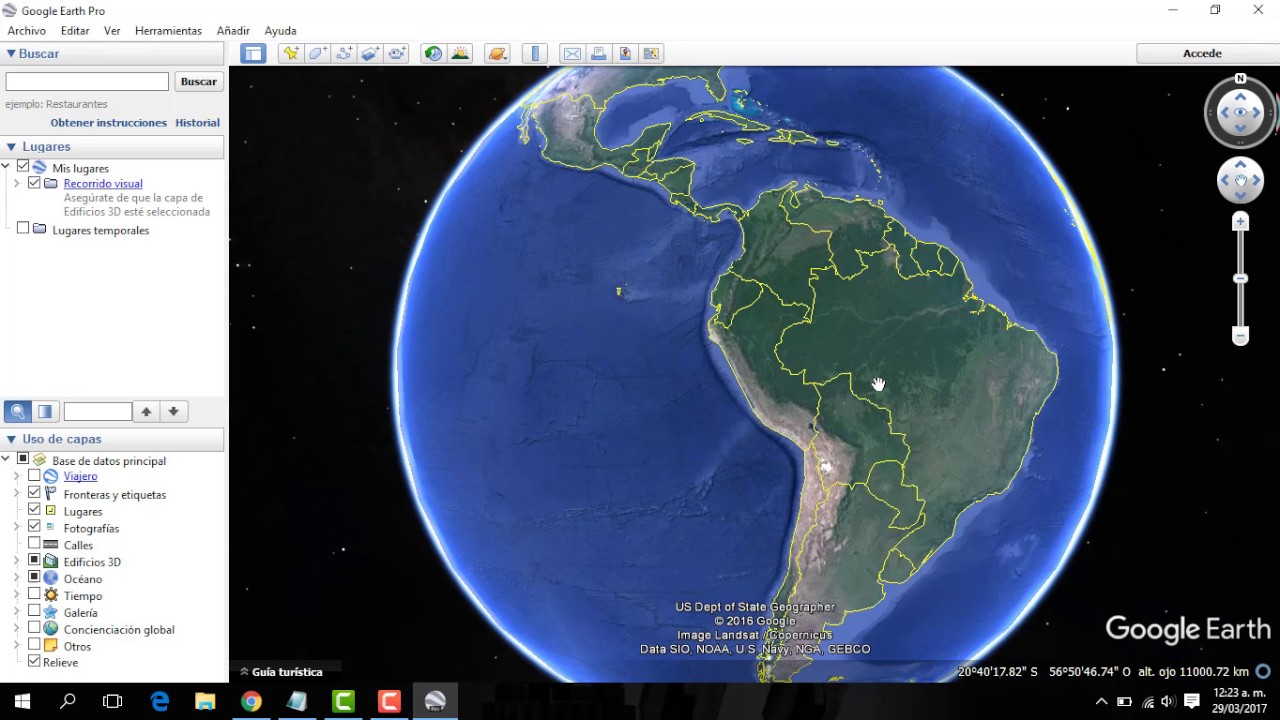Click the North 'N' compass marker
The width and height of the screenshot is (1280, 720).
pos(1240,78)
